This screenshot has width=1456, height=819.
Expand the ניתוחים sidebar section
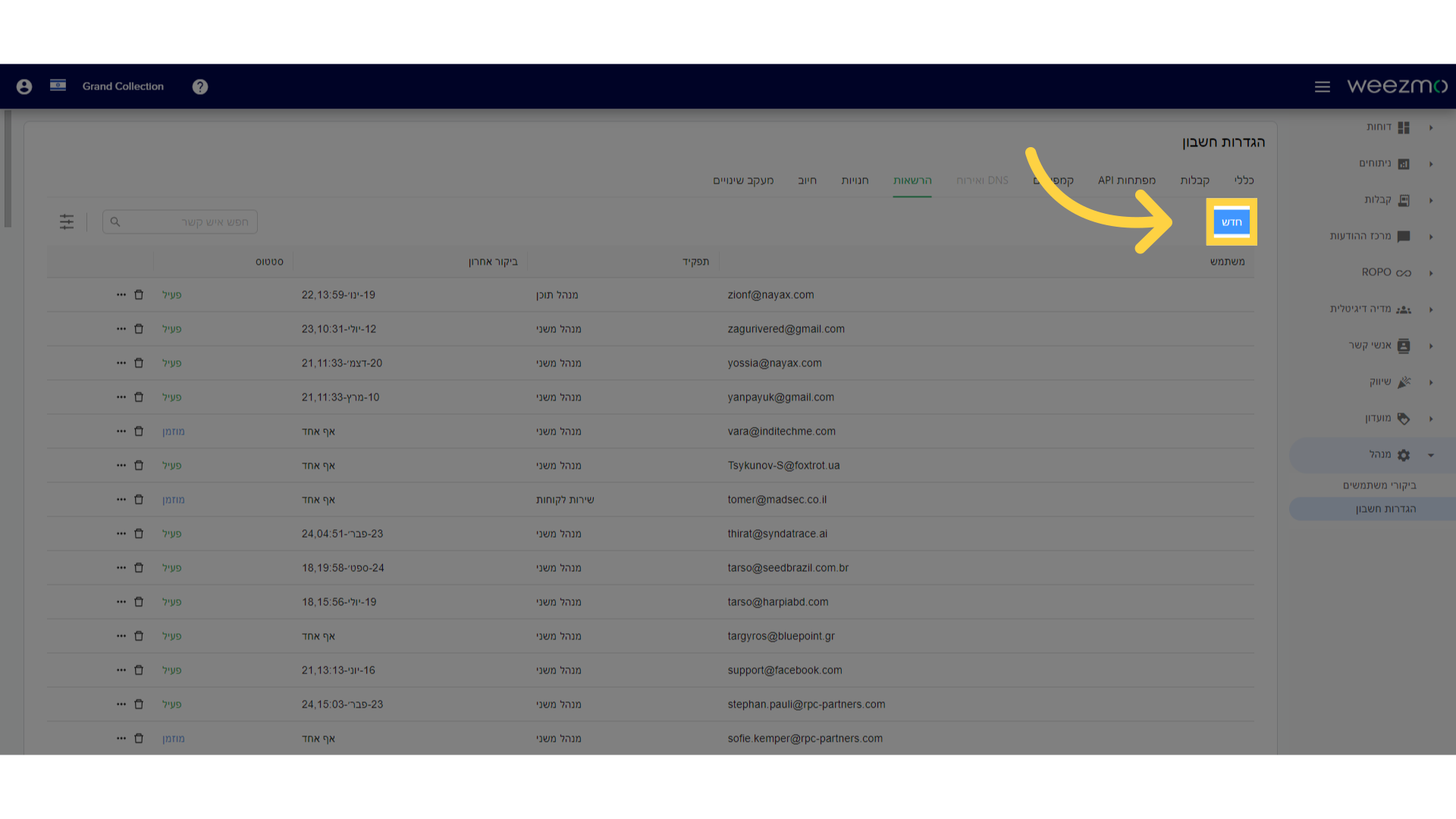(1431, 164)
